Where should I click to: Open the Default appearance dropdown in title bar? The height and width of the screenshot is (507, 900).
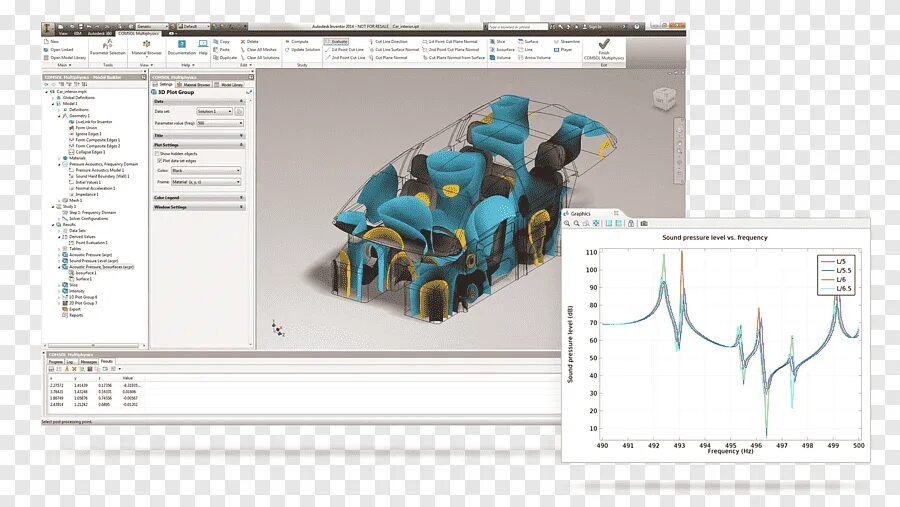[x=193, y=26]
